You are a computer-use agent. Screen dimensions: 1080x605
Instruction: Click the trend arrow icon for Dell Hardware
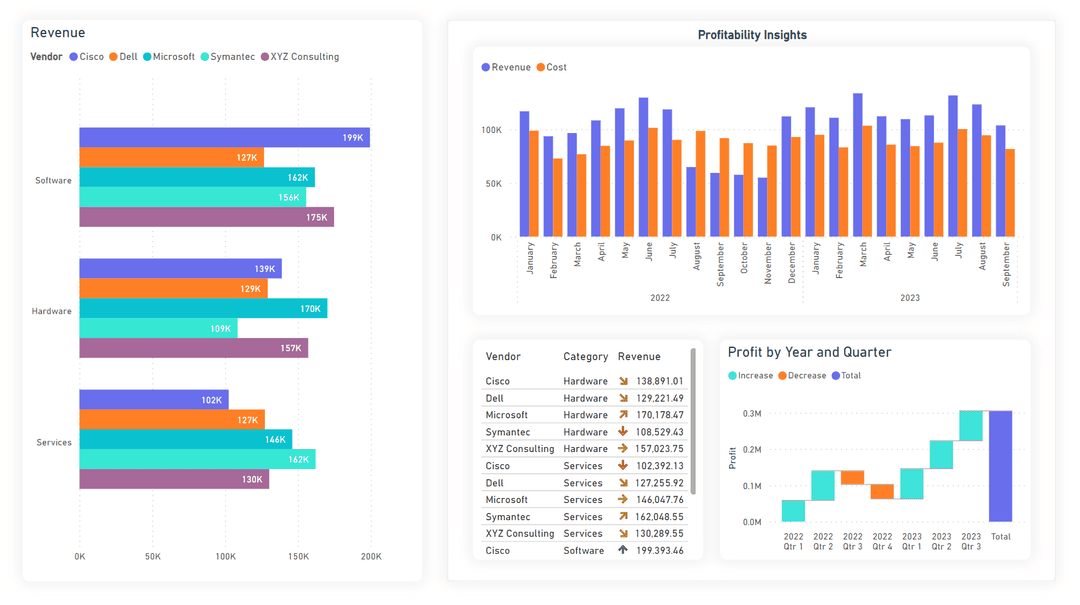[623, 398]
